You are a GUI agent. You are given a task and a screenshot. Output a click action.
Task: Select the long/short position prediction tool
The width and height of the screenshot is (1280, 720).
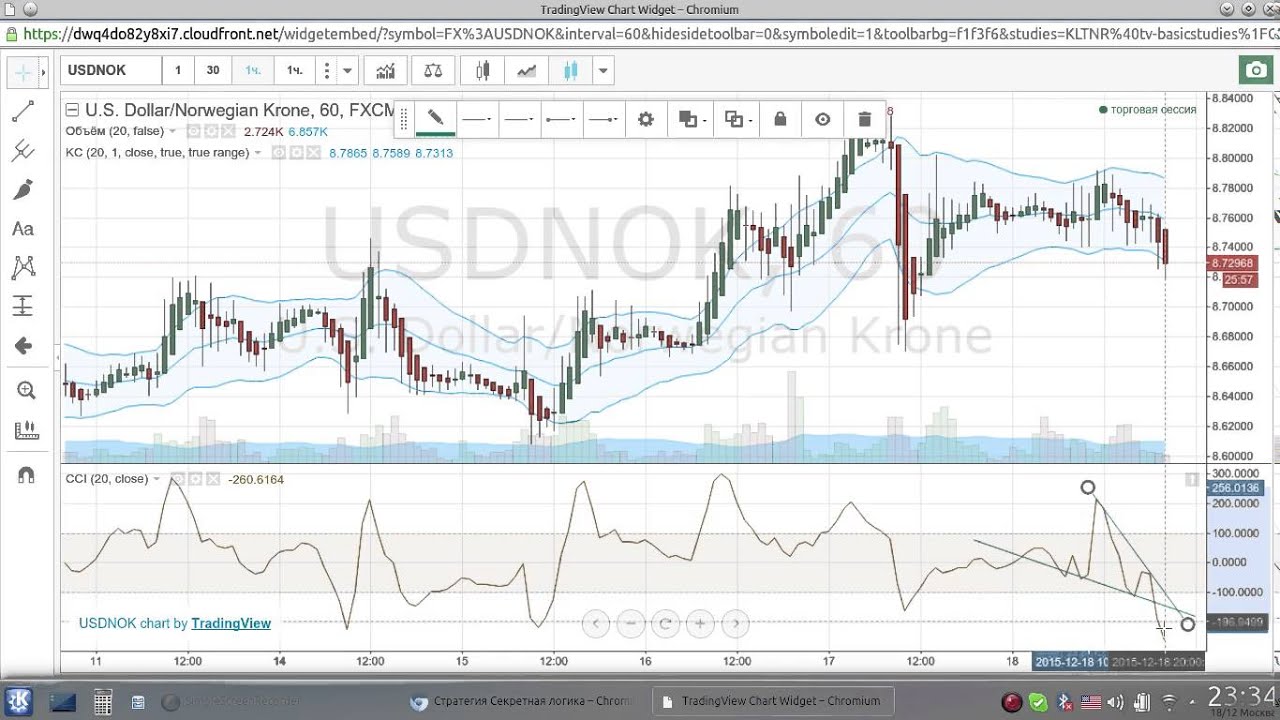(x=22, y=306)
